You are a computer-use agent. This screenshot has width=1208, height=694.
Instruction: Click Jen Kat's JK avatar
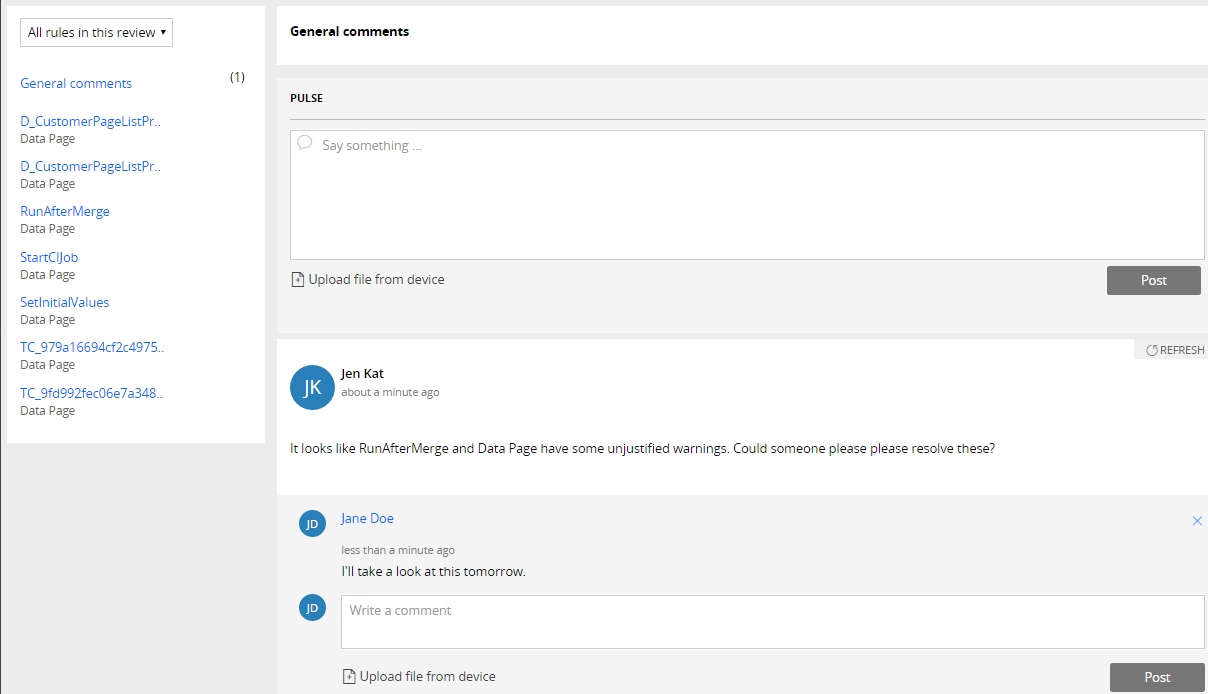click(312, 387)
